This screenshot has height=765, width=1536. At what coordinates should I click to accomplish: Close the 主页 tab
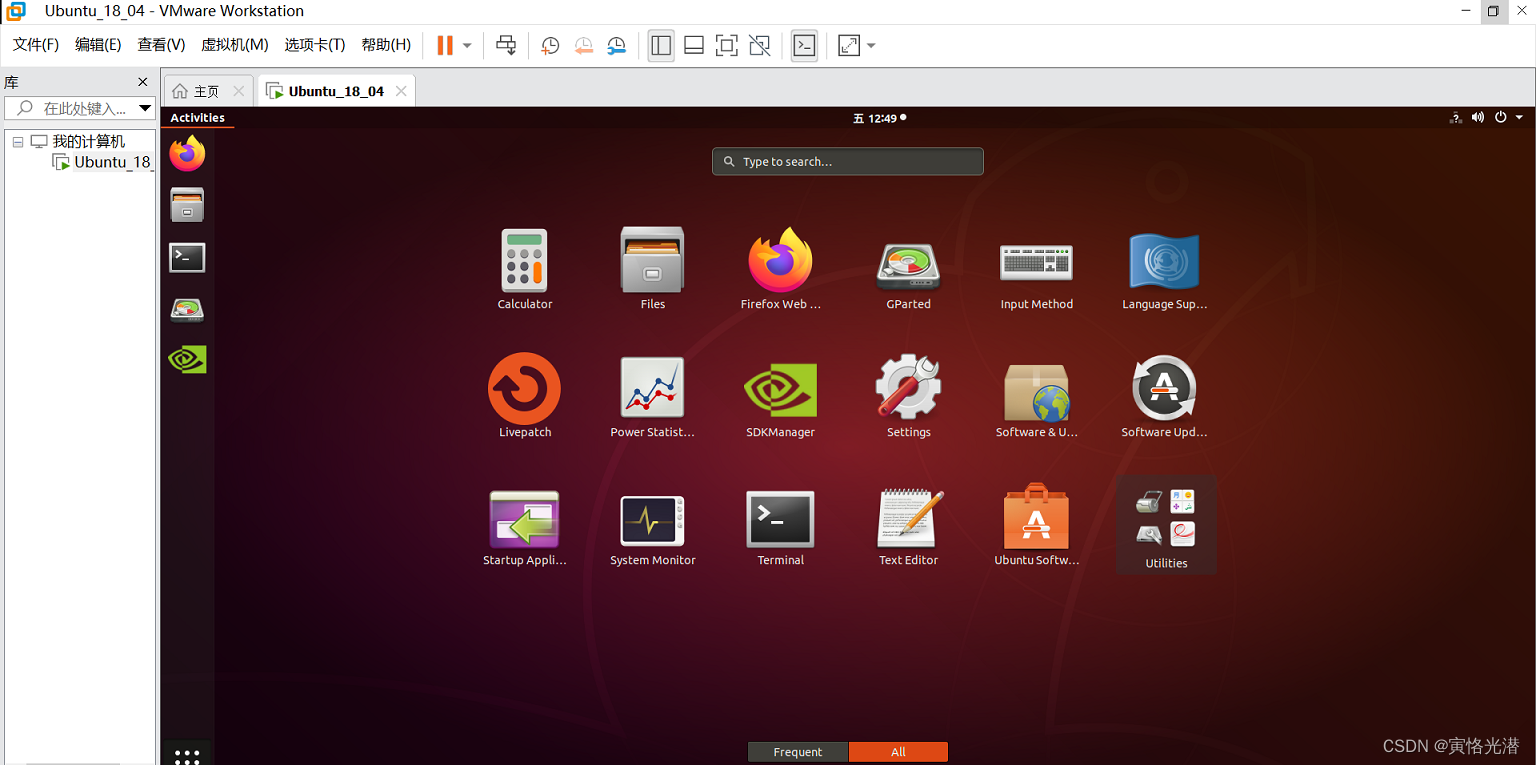pos(238,91)
